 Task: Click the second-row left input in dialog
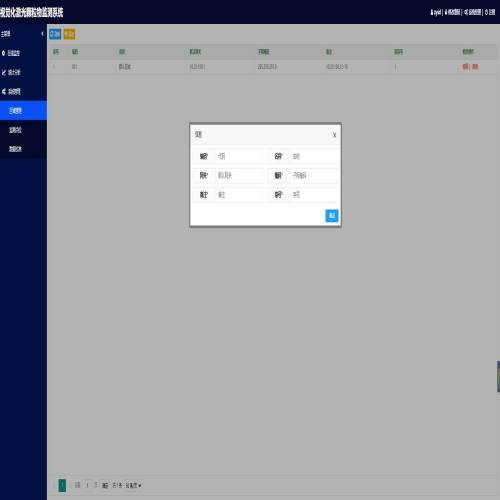click(239, 175)
